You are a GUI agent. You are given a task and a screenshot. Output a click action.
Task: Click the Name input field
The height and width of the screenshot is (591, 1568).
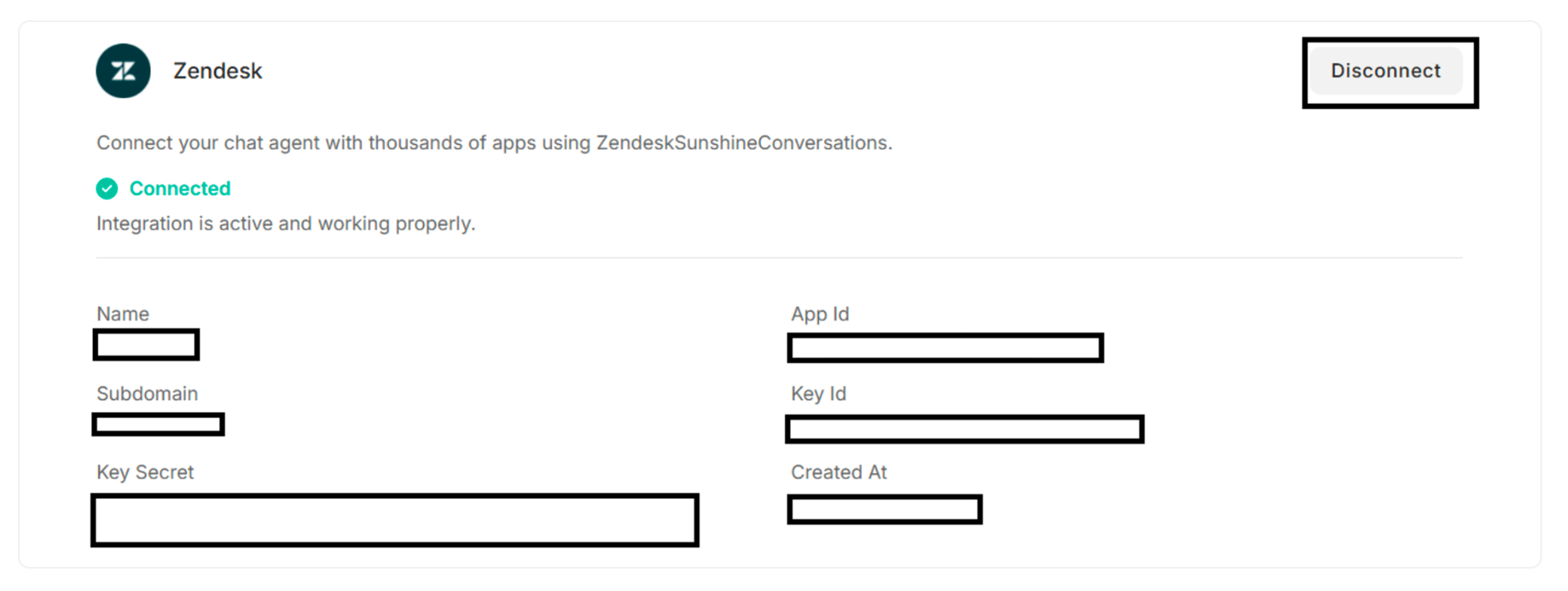click(x=146, y=345)
